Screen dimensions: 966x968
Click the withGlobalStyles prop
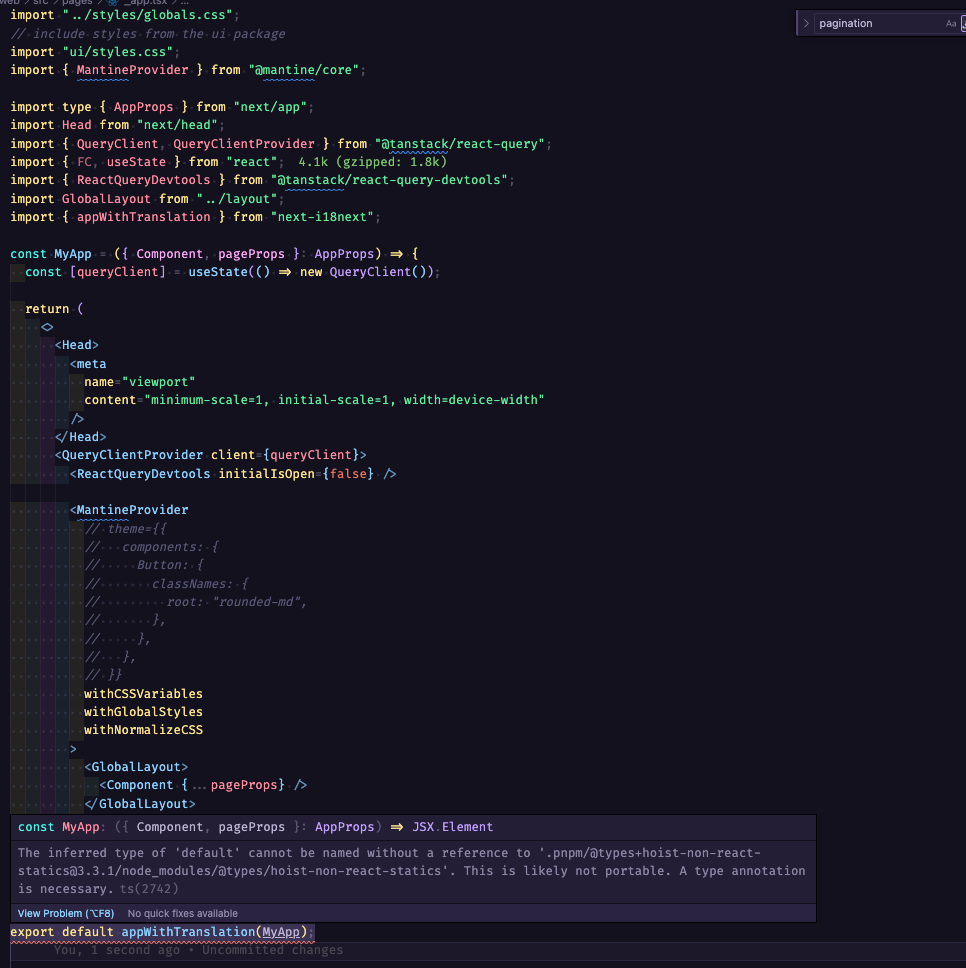pyautogui.click(x=143, y=711)
